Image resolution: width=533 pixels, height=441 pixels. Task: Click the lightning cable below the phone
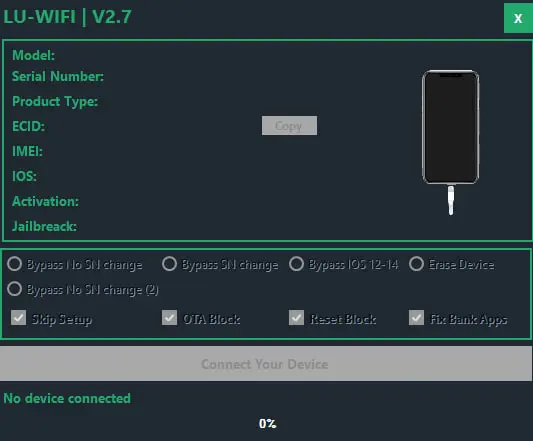click(x=451, y=200)
